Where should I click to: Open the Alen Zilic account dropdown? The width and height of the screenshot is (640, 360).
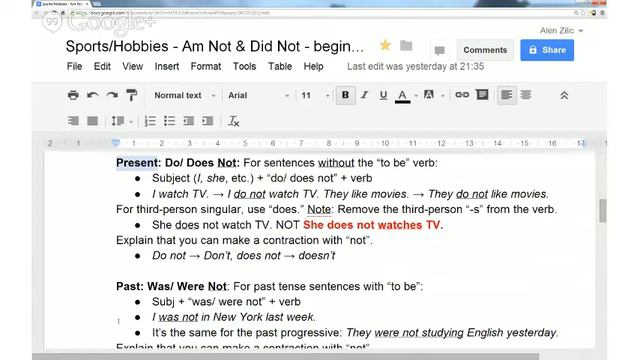tap(561, 31)
